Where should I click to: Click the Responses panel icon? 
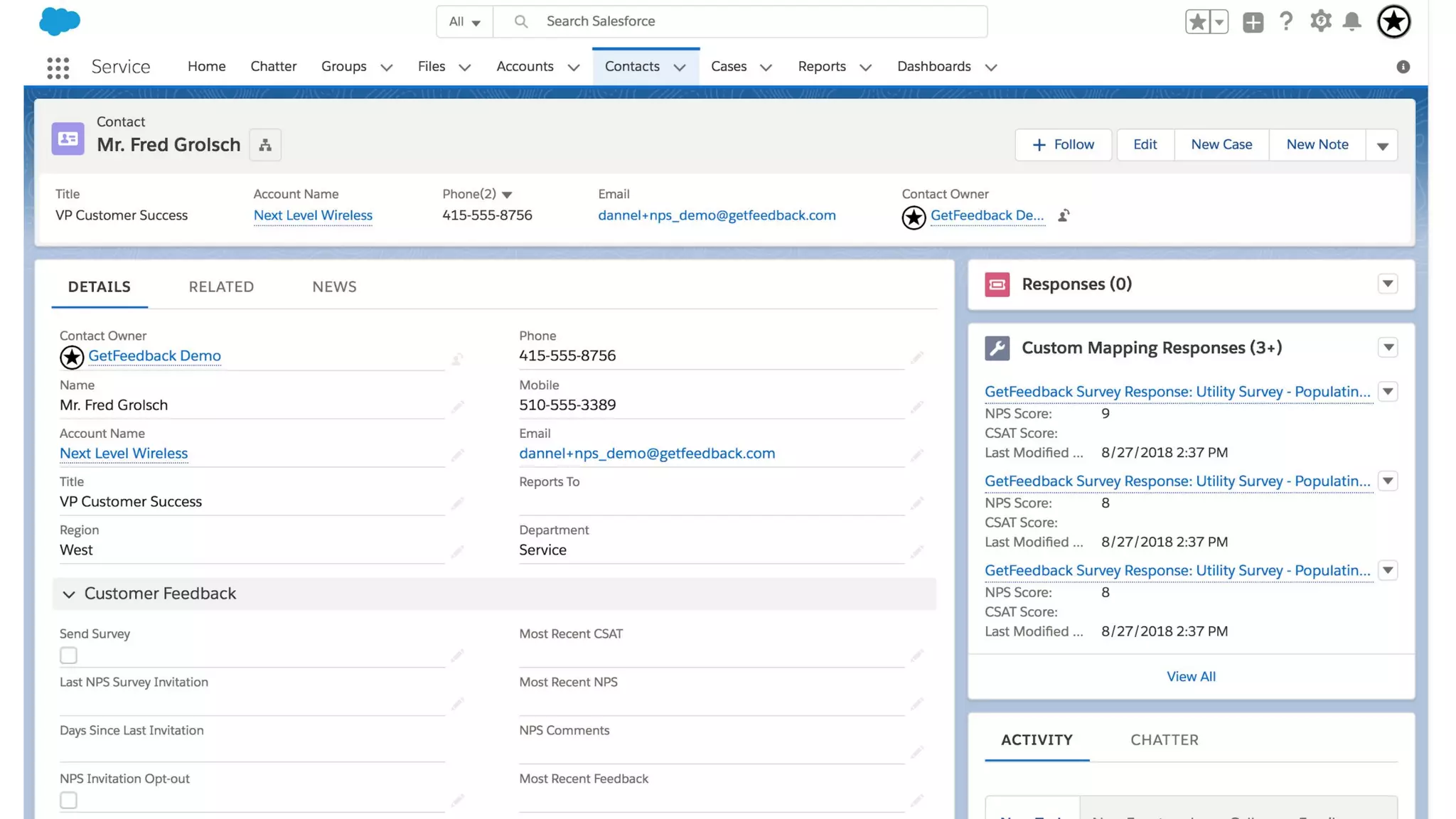tap(997, 284)
